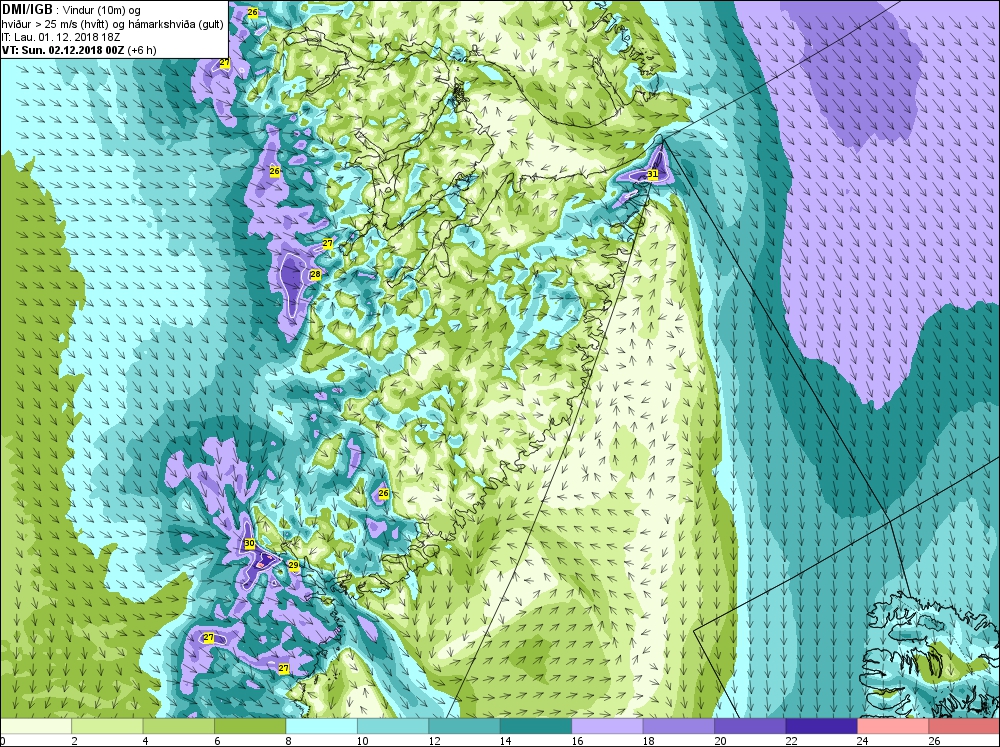Pick the medium purple 18–20 m/s legend swatch
Screen dimensions: 1000x747
679,726
